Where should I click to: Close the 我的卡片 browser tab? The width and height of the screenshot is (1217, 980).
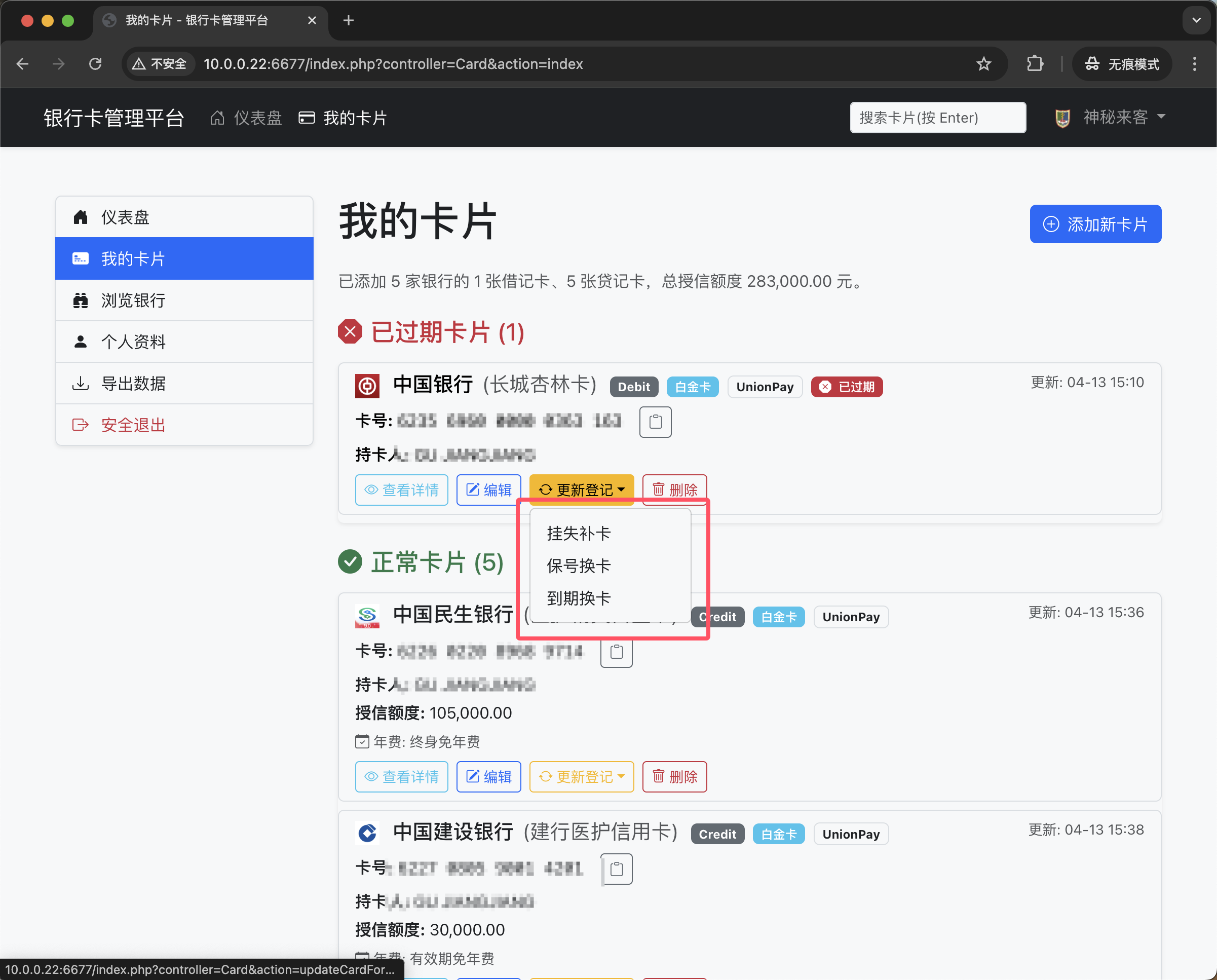click(x=312, y=20)
